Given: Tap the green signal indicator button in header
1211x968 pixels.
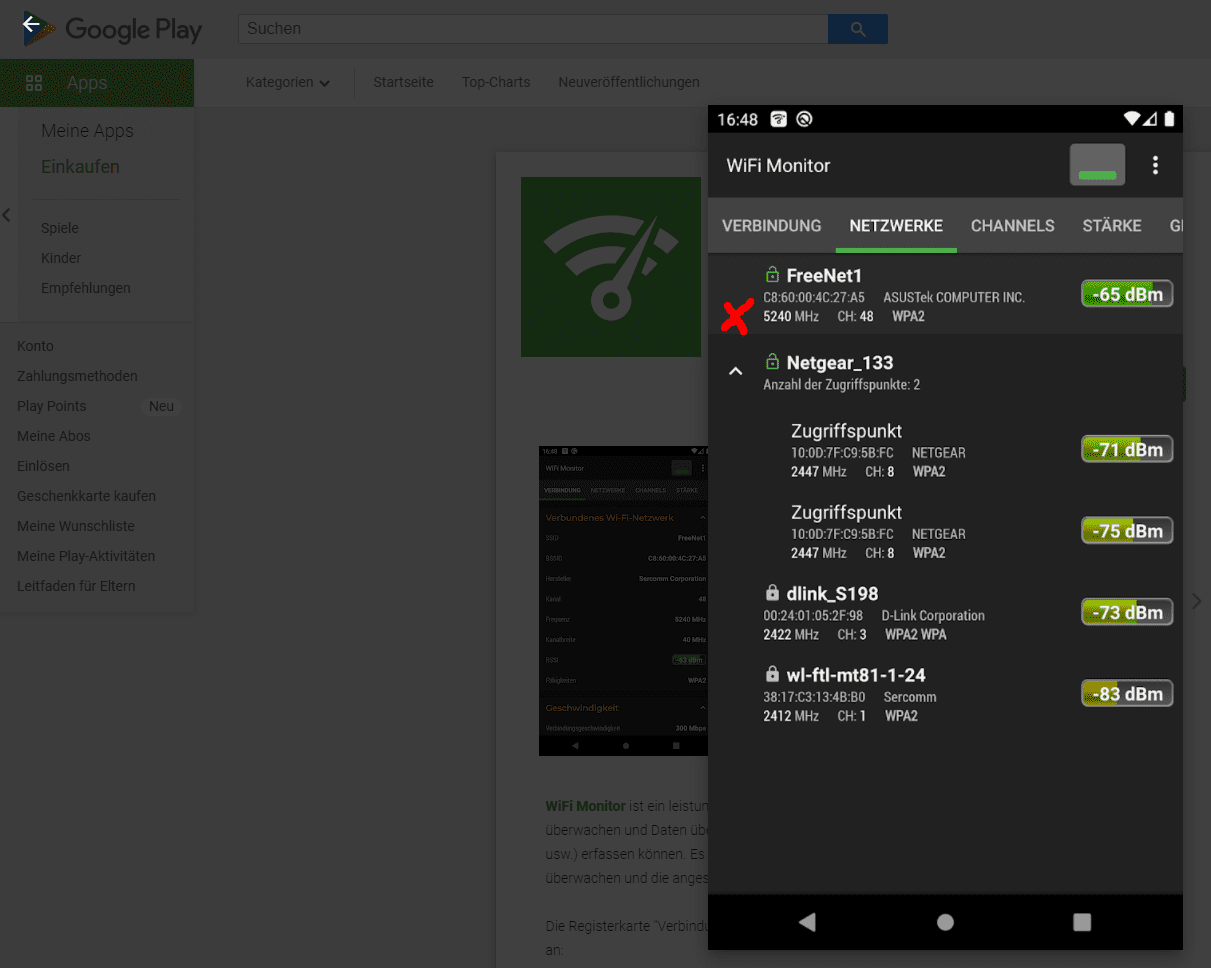Looking at the screenshot, I should pos(1097,165).
